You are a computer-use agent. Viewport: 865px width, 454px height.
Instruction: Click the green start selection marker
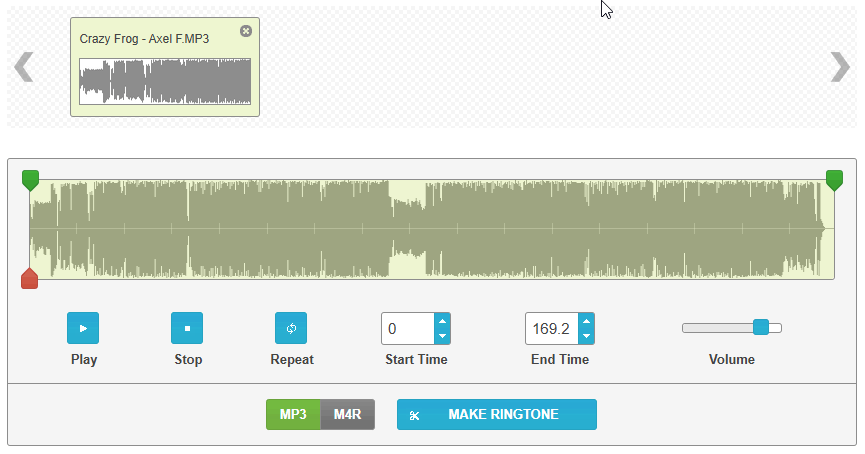click(x=30, y=180)
